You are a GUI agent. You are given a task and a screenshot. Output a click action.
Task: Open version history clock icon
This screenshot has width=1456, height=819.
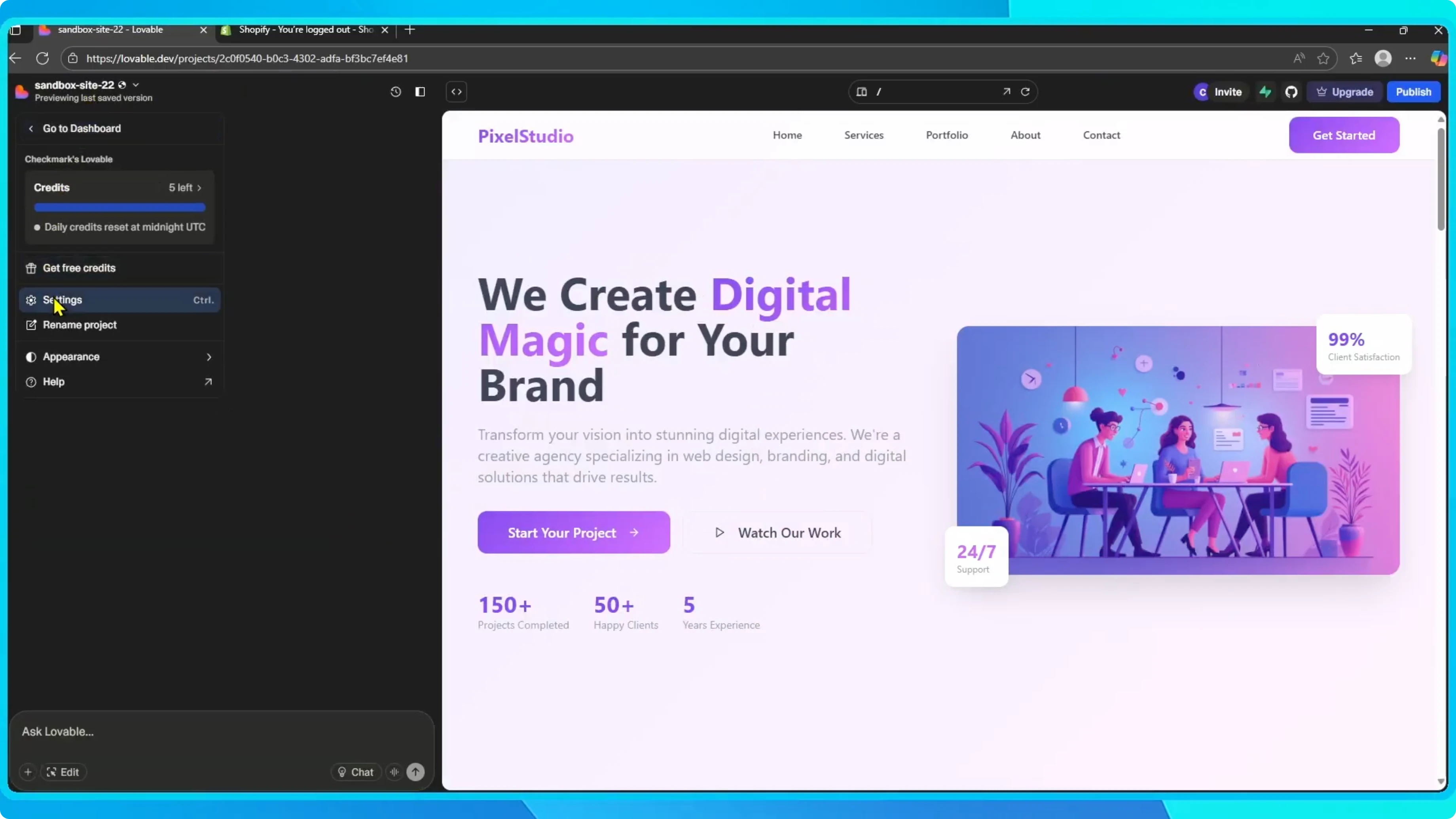coord(396,91)
